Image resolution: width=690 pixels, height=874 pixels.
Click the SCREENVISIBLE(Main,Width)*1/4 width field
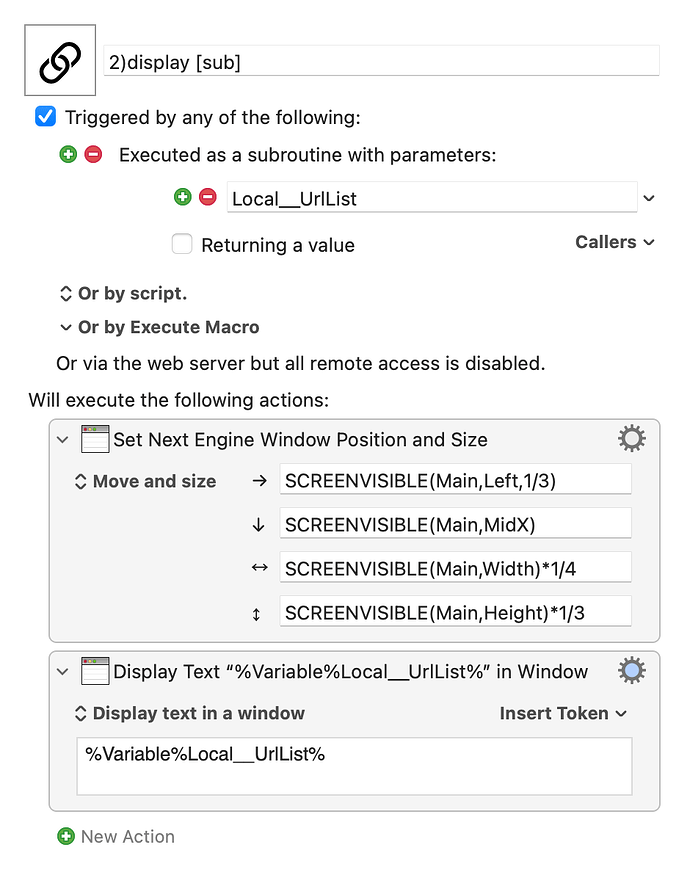pyautogui.click(x=455, y=567)
